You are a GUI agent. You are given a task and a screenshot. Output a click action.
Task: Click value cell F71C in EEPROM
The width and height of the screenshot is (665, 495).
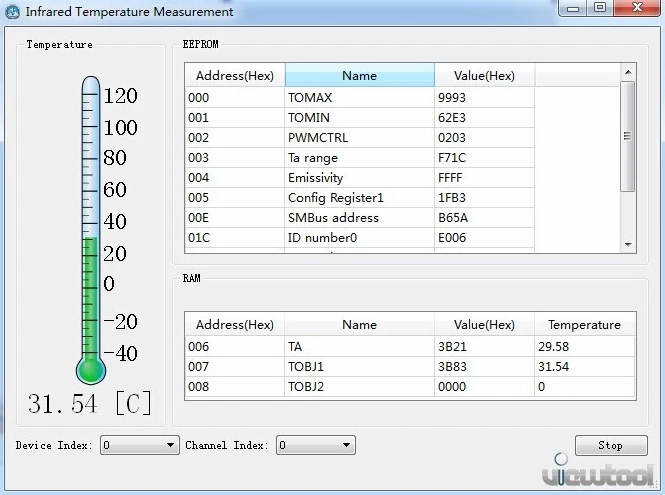(x=484, y=157)
